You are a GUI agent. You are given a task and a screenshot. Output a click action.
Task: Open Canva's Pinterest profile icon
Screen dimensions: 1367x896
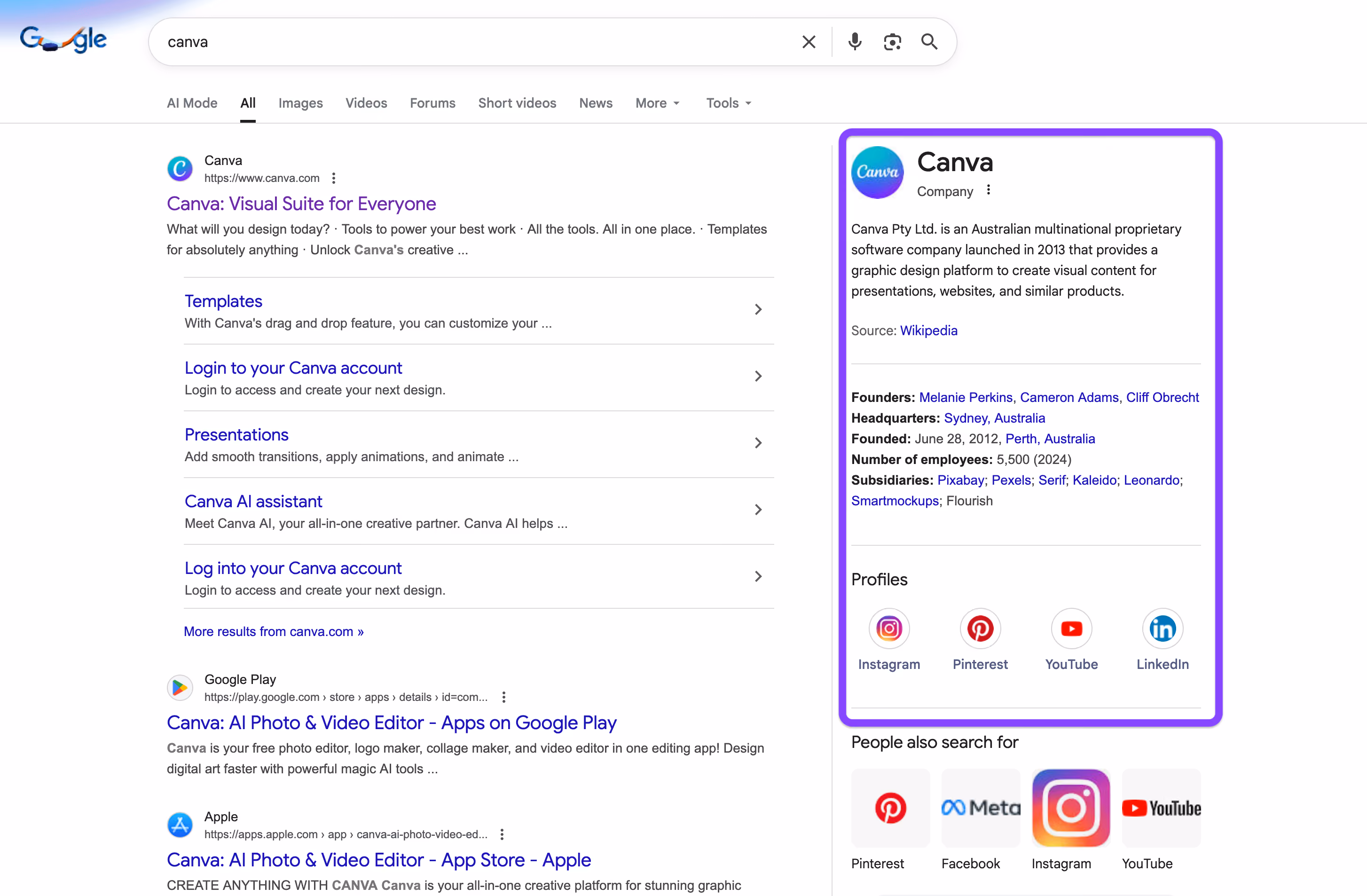tap(981, 629)
